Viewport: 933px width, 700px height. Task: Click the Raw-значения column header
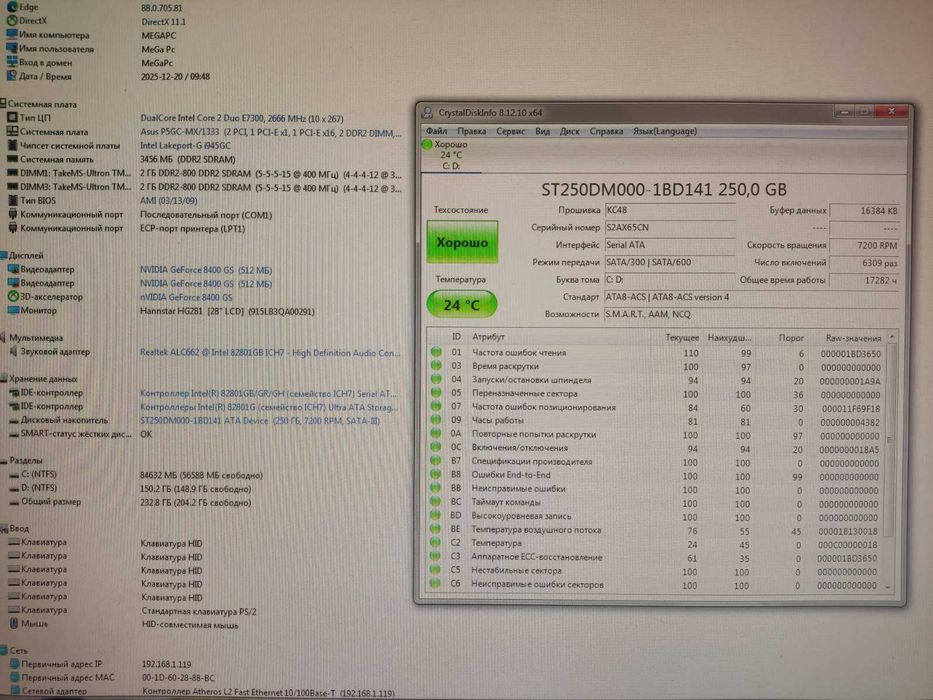tap(853, 338)
